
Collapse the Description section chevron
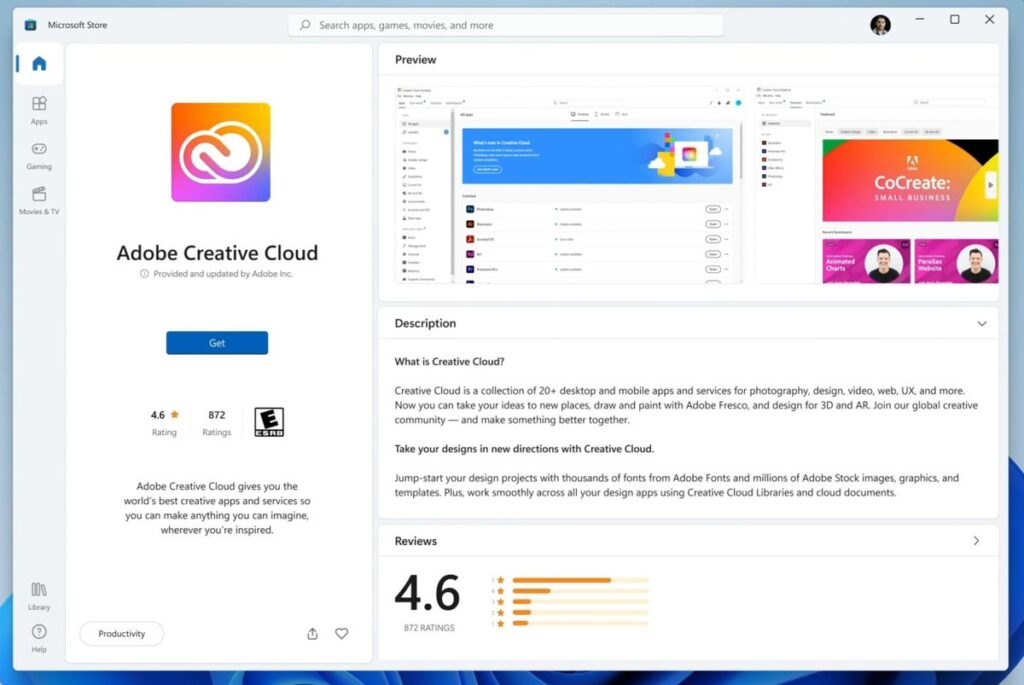[x=981, y=324]
